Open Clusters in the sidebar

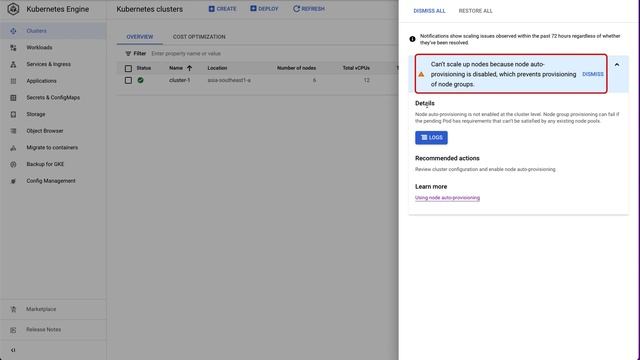pos(53,31)
